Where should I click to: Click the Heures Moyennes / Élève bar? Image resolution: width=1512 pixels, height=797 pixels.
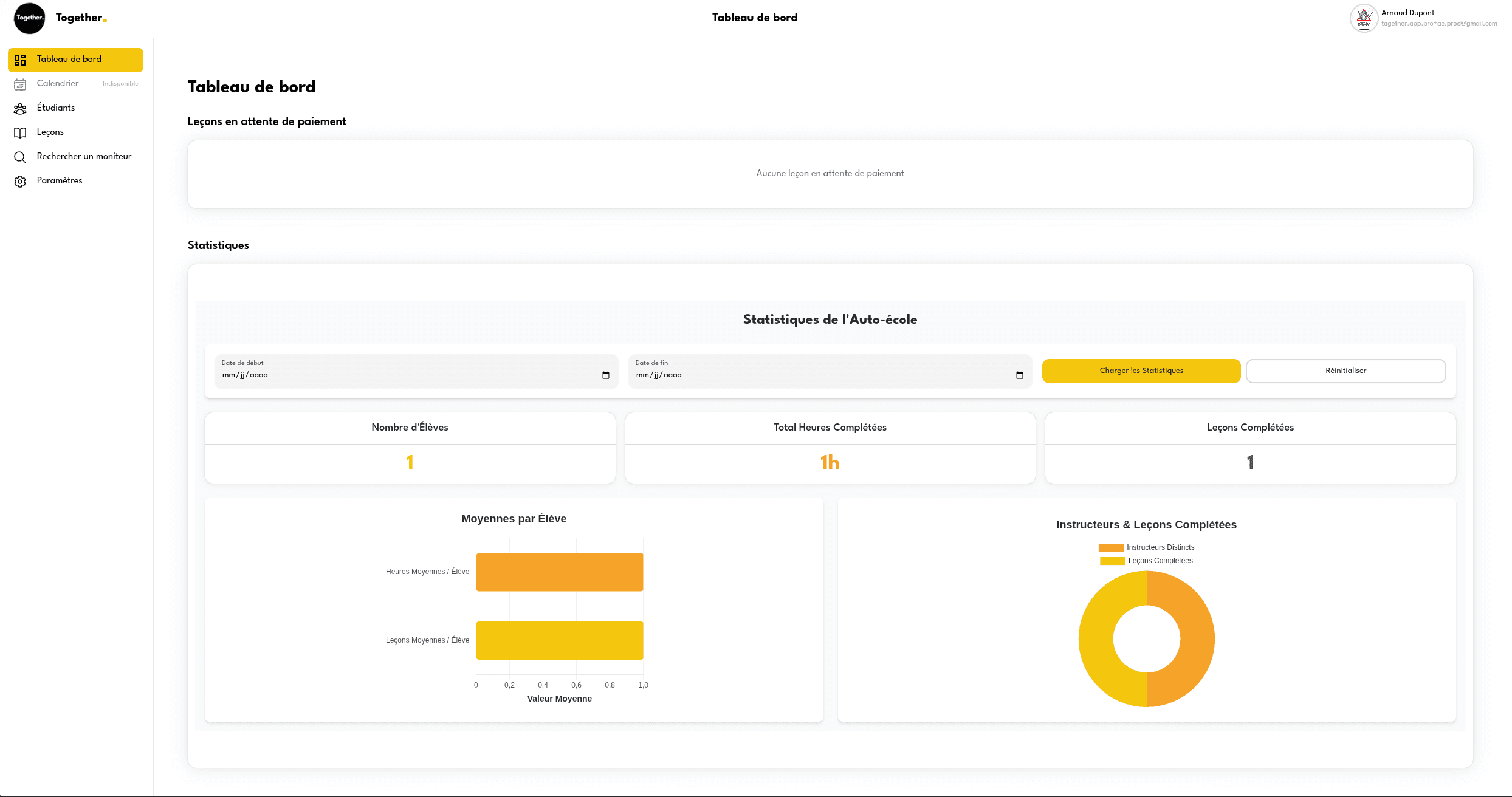coord(559,572)
